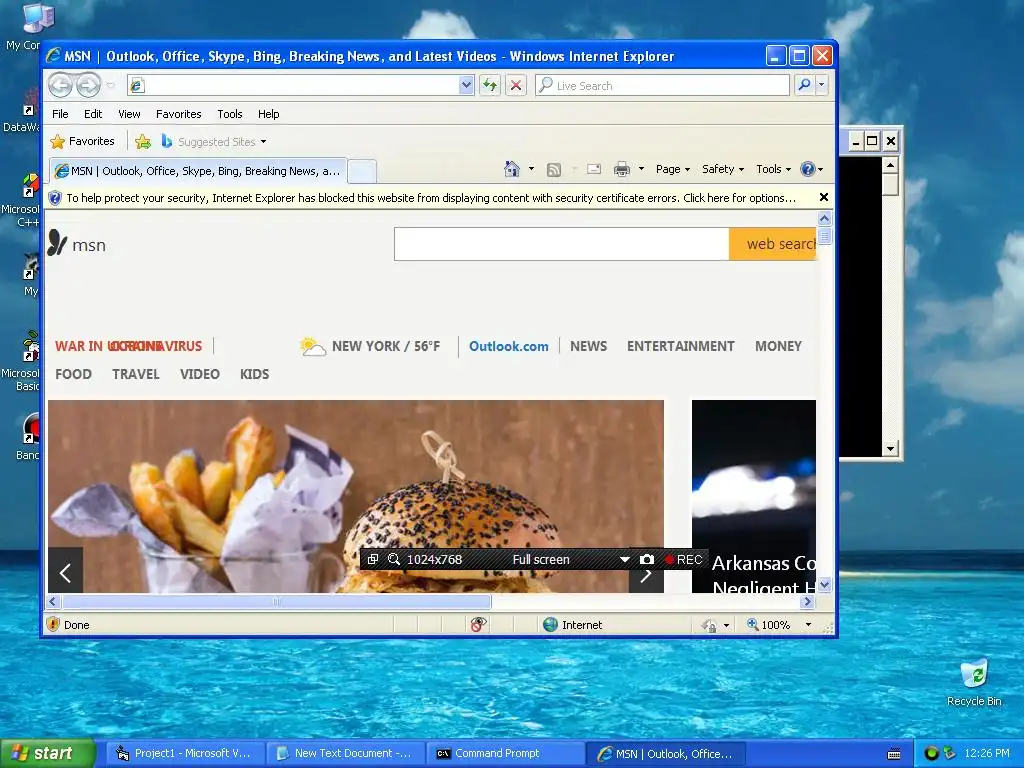Open the Safety dropdown menu
The width and height of the screenshot is (1024, 768).
point(722,169)
